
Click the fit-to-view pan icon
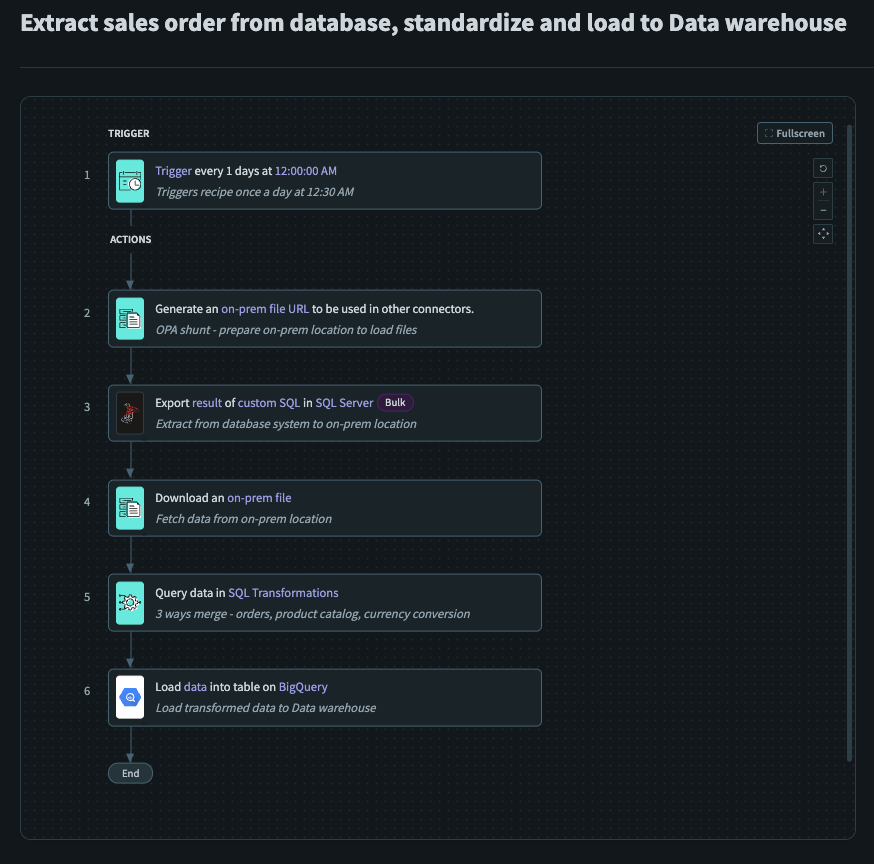click(823, 233)
